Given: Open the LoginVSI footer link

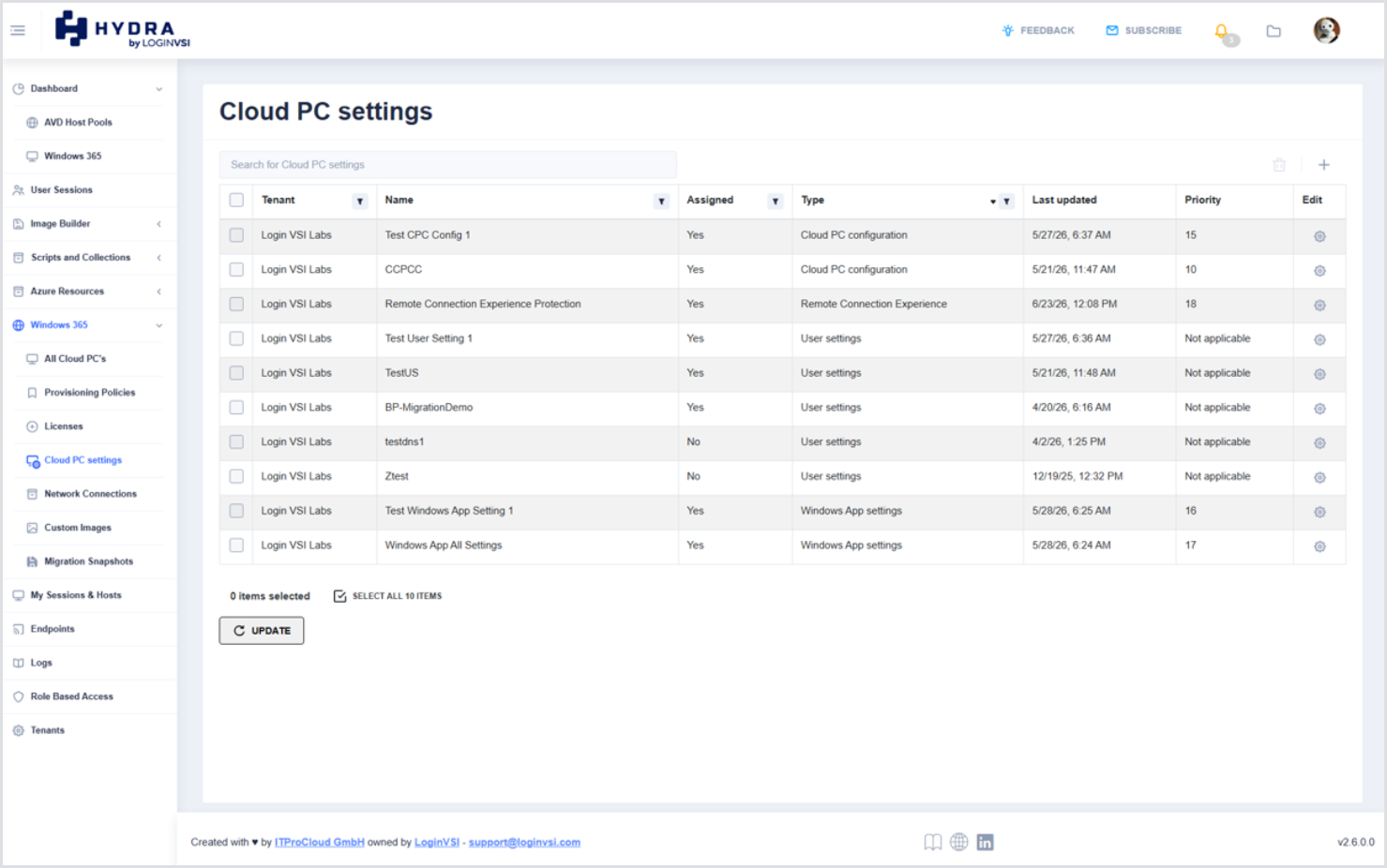Looking at the screenshot, I should point(437,843).
